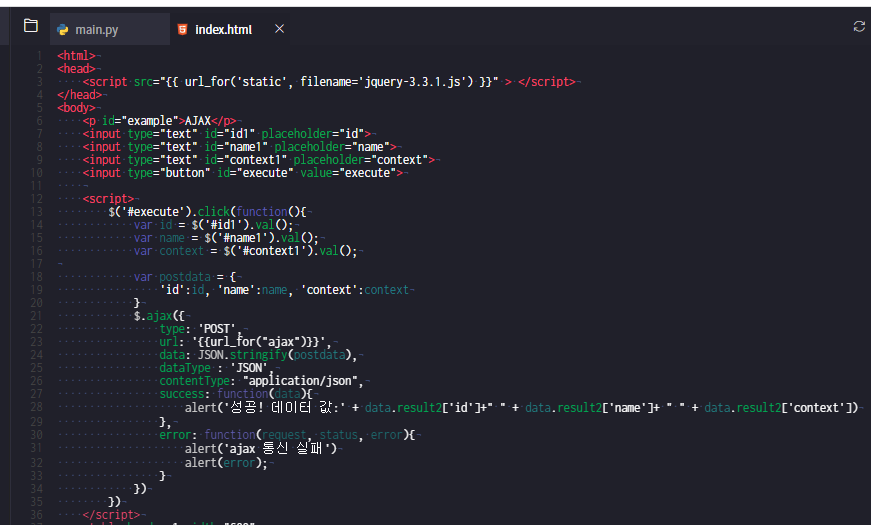Screen dimensions: 871x525
Task: Switch to the main.py tab
Action: (x=109, y=29)
